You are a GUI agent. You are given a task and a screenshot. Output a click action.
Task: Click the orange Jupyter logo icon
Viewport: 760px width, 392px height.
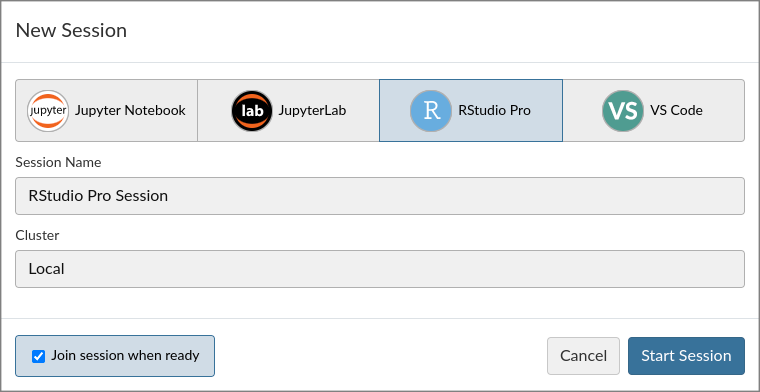[48, 110]
